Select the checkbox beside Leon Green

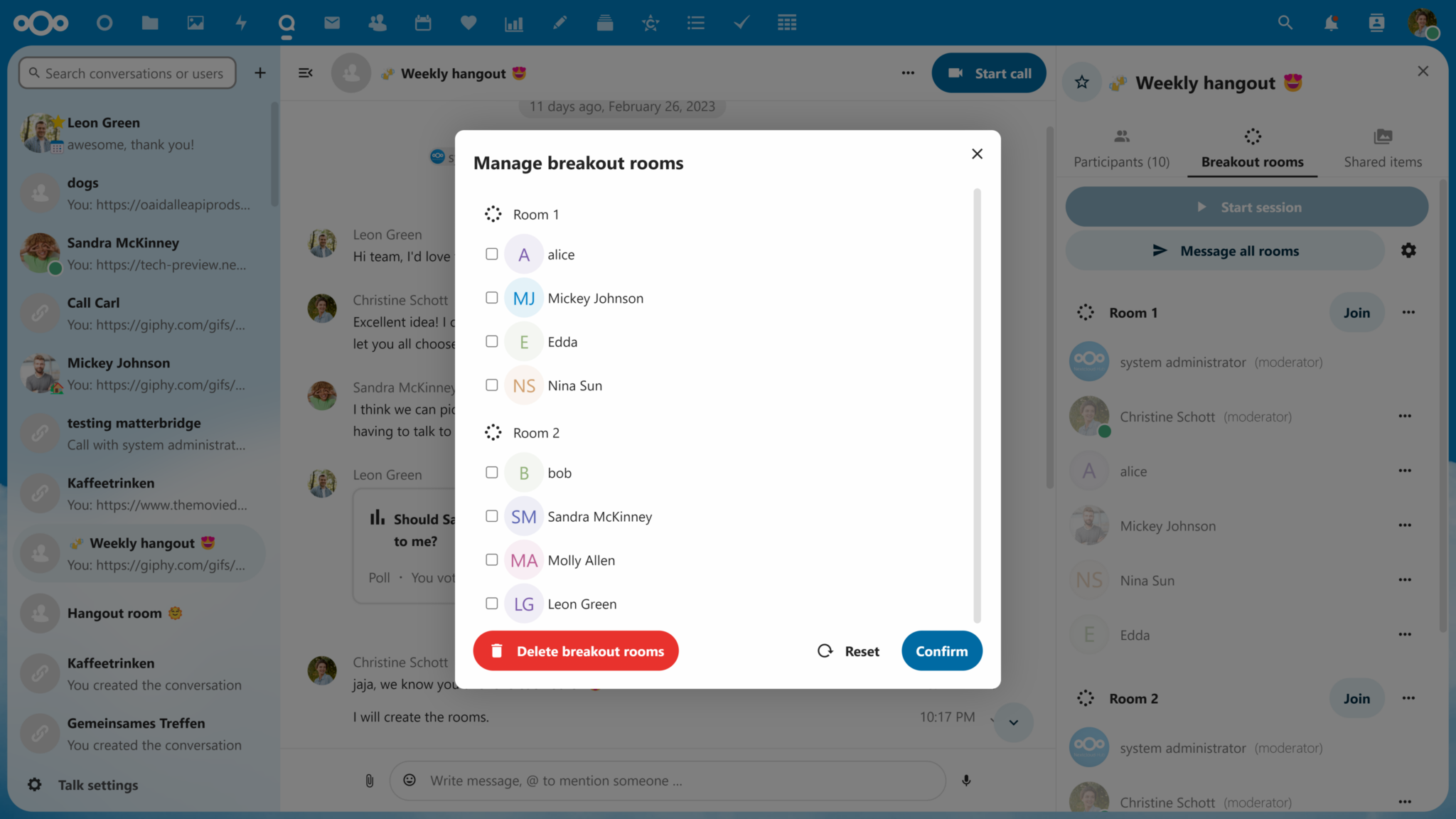(x=491, y=603)
